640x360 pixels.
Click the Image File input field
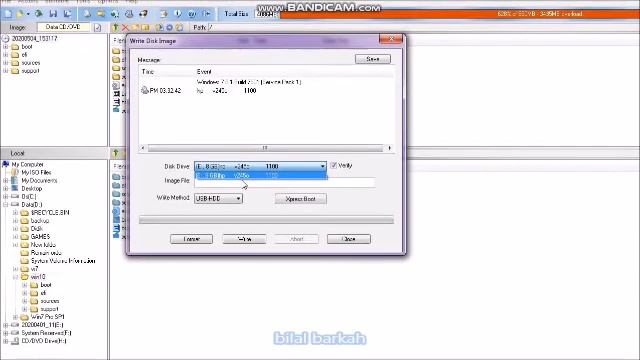click(284, 182)
